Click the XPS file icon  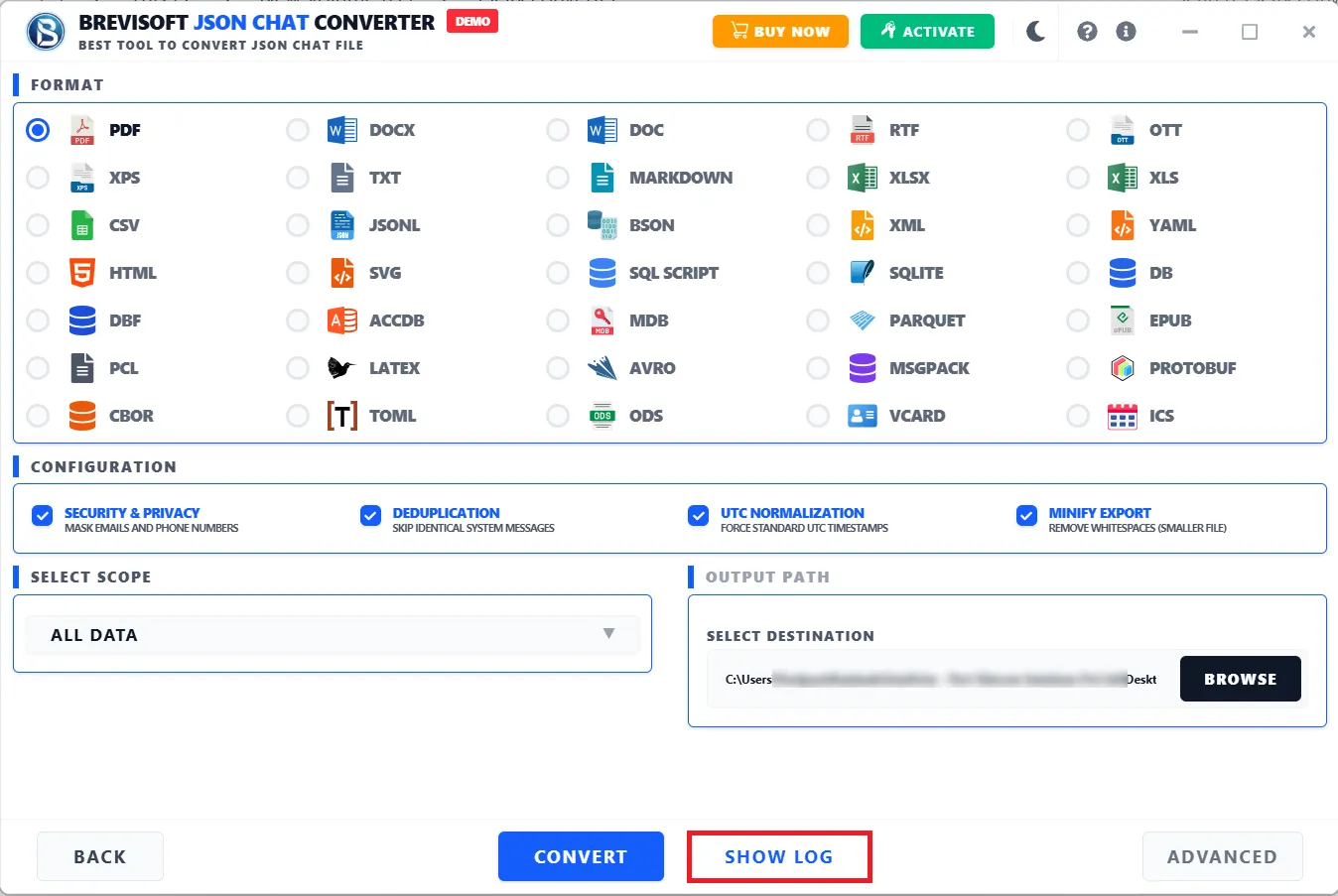(82, 178)
